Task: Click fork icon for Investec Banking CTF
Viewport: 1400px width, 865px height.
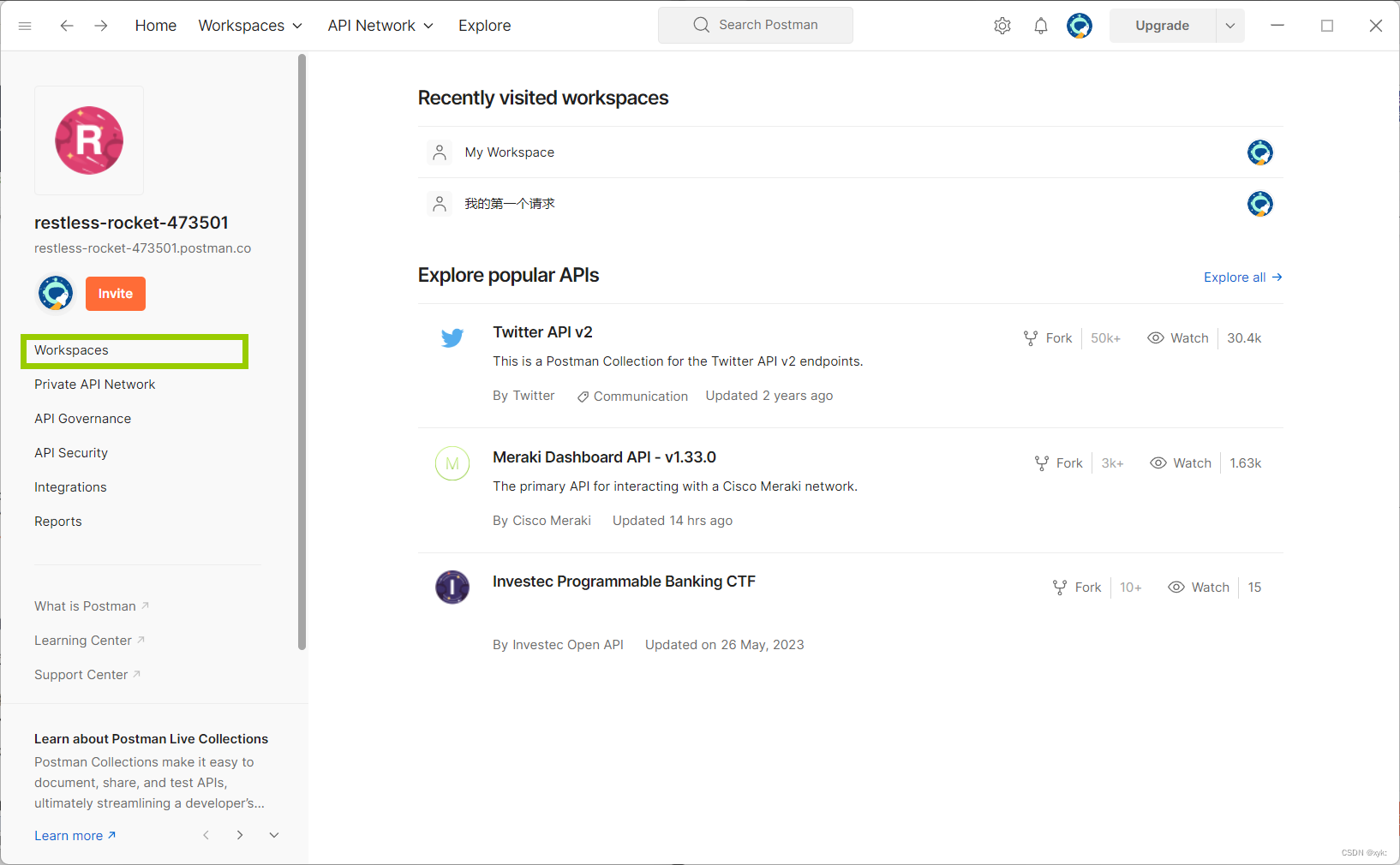Action: coord(1060,588)
